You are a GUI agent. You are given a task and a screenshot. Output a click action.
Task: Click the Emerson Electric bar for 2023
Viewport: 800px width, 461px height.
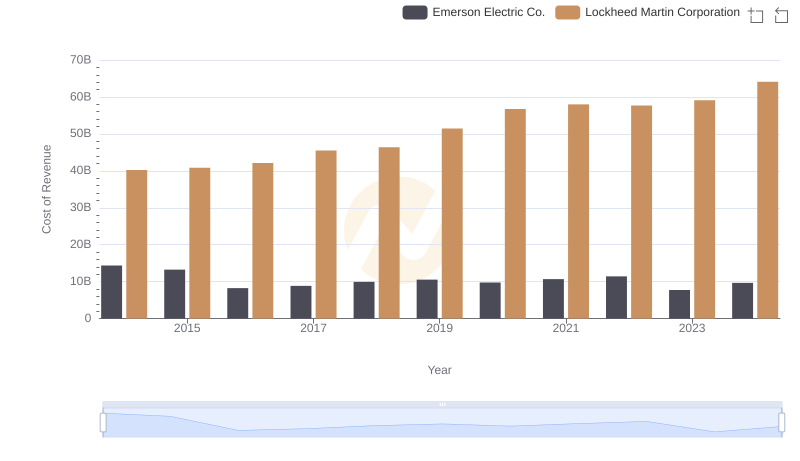679,304
